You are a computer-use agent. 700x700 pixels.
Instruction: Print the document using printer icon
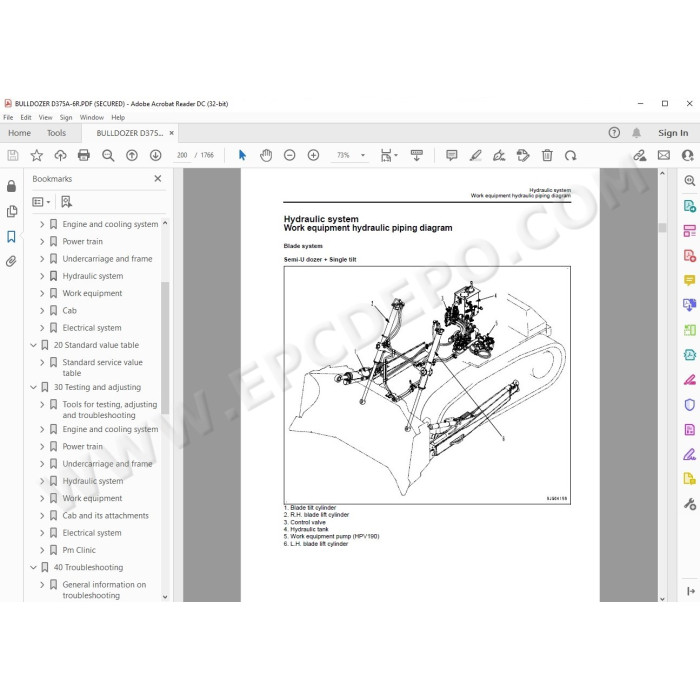coord(84,155)
